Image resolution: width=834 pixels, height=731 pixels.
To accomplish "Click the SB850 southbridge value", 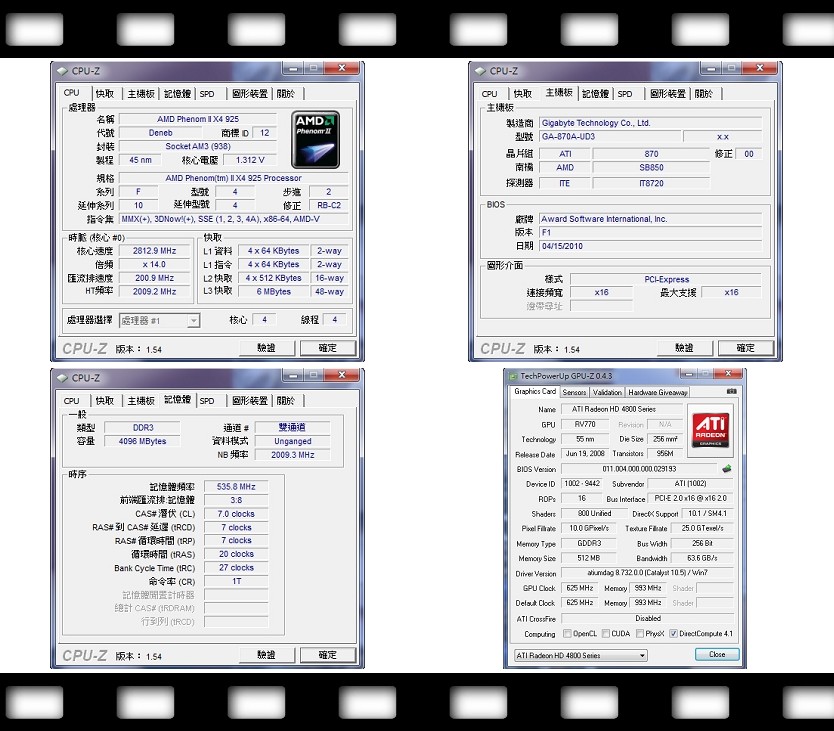I will [652, 167].
